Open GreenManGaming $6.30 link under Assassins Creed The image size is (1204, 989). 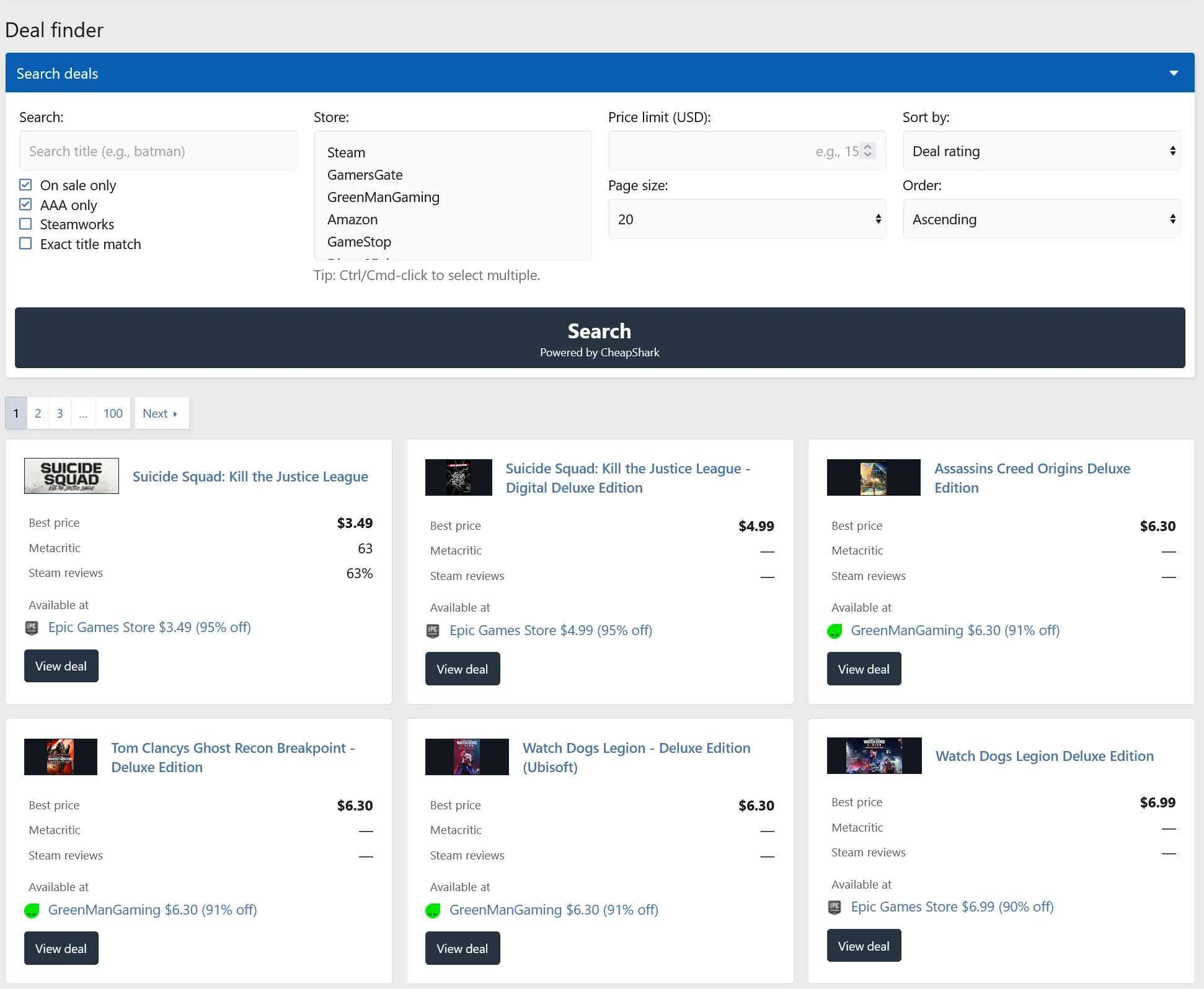coord(955,630)
